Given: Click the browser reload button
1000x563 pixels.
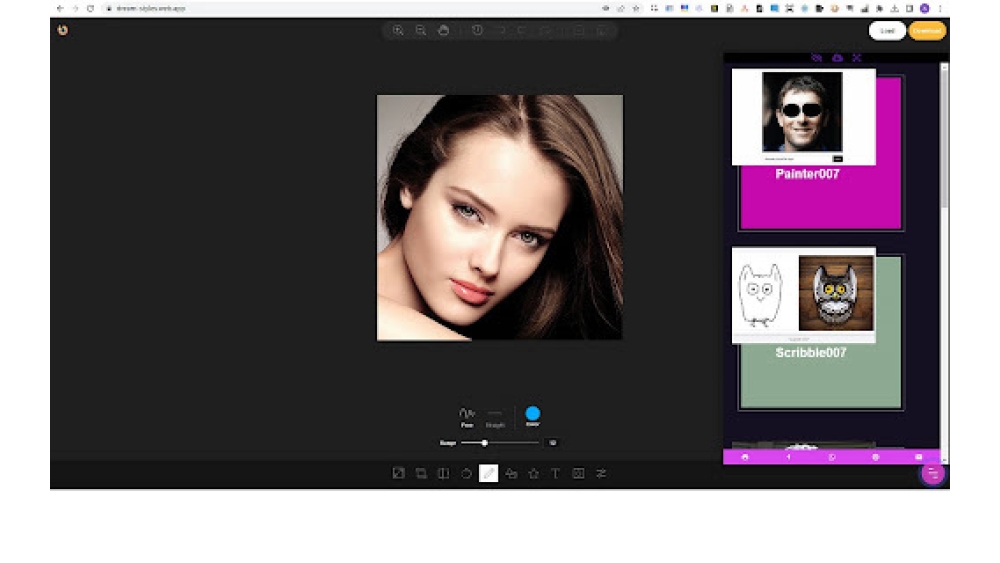Looking at the screenshot, I should click(91, 8).
